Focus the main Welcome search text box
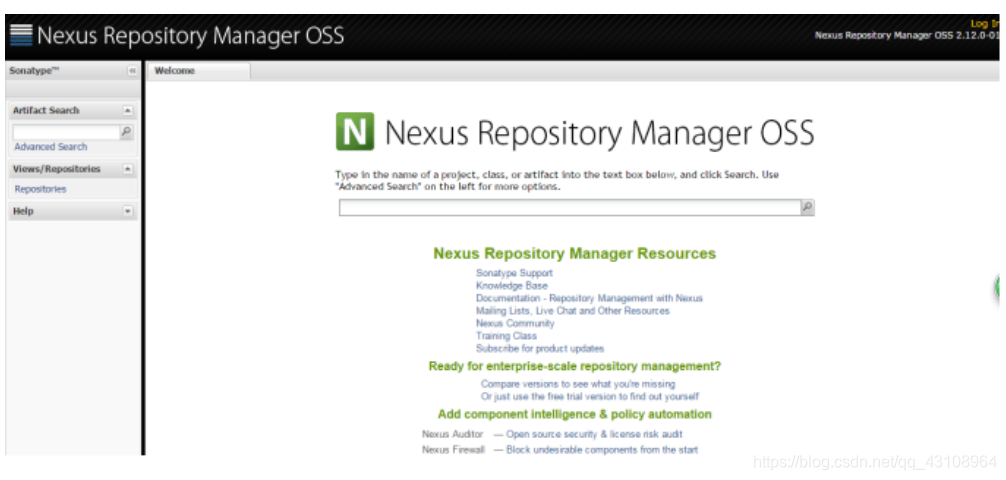 pos(570,207)
